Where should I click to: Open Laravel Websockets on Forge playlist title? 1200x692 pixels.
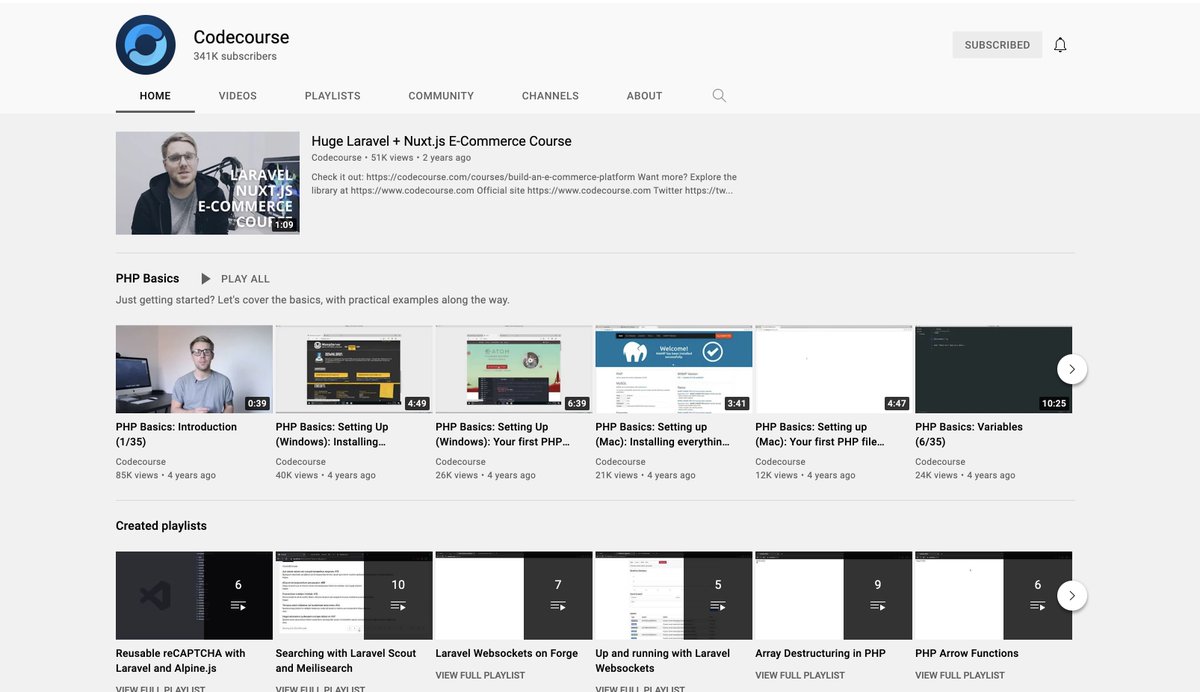[x=507, y=653]
